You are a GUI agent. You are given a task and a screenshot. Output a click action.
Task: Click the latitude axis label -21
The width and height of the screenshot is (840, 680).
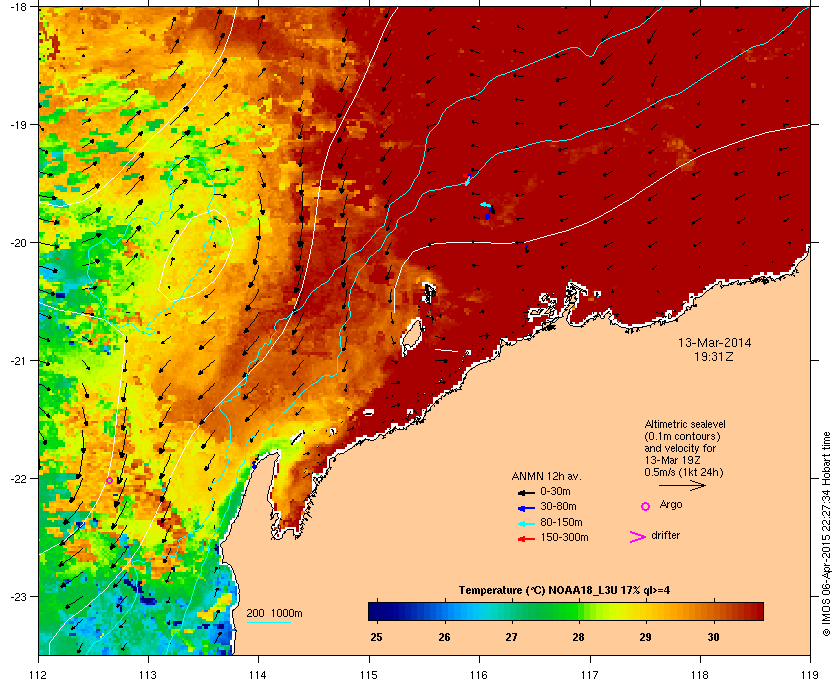[x=19, y=361]
